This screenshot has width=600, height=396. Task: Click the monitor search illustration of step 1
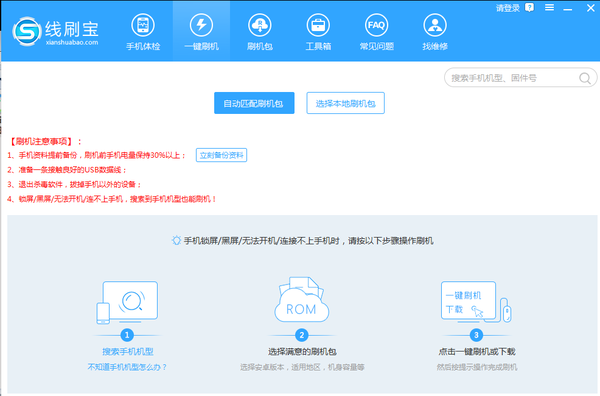[x=127, y=302]
